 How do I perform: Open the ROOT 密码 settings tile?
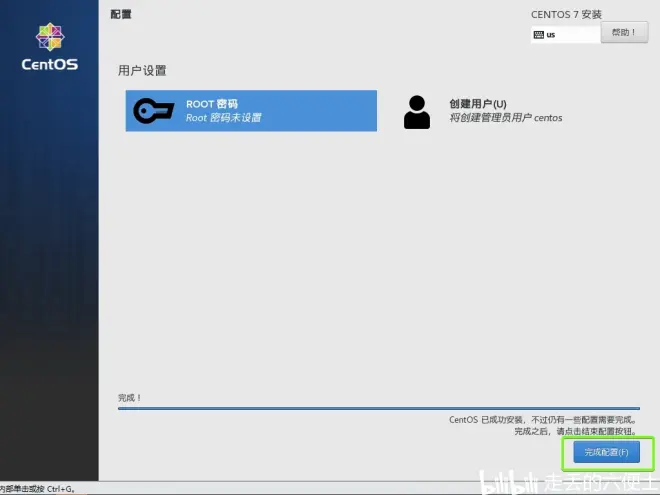251,111
